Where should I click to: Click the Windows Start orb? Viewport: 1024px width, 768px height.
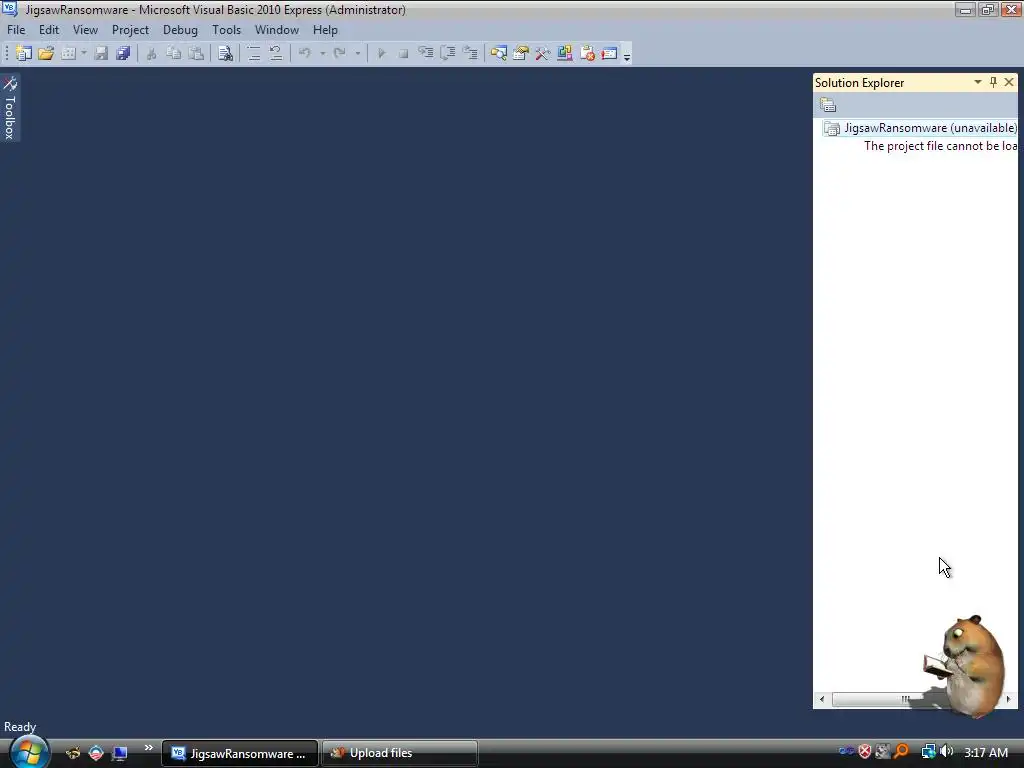point(29,753)
